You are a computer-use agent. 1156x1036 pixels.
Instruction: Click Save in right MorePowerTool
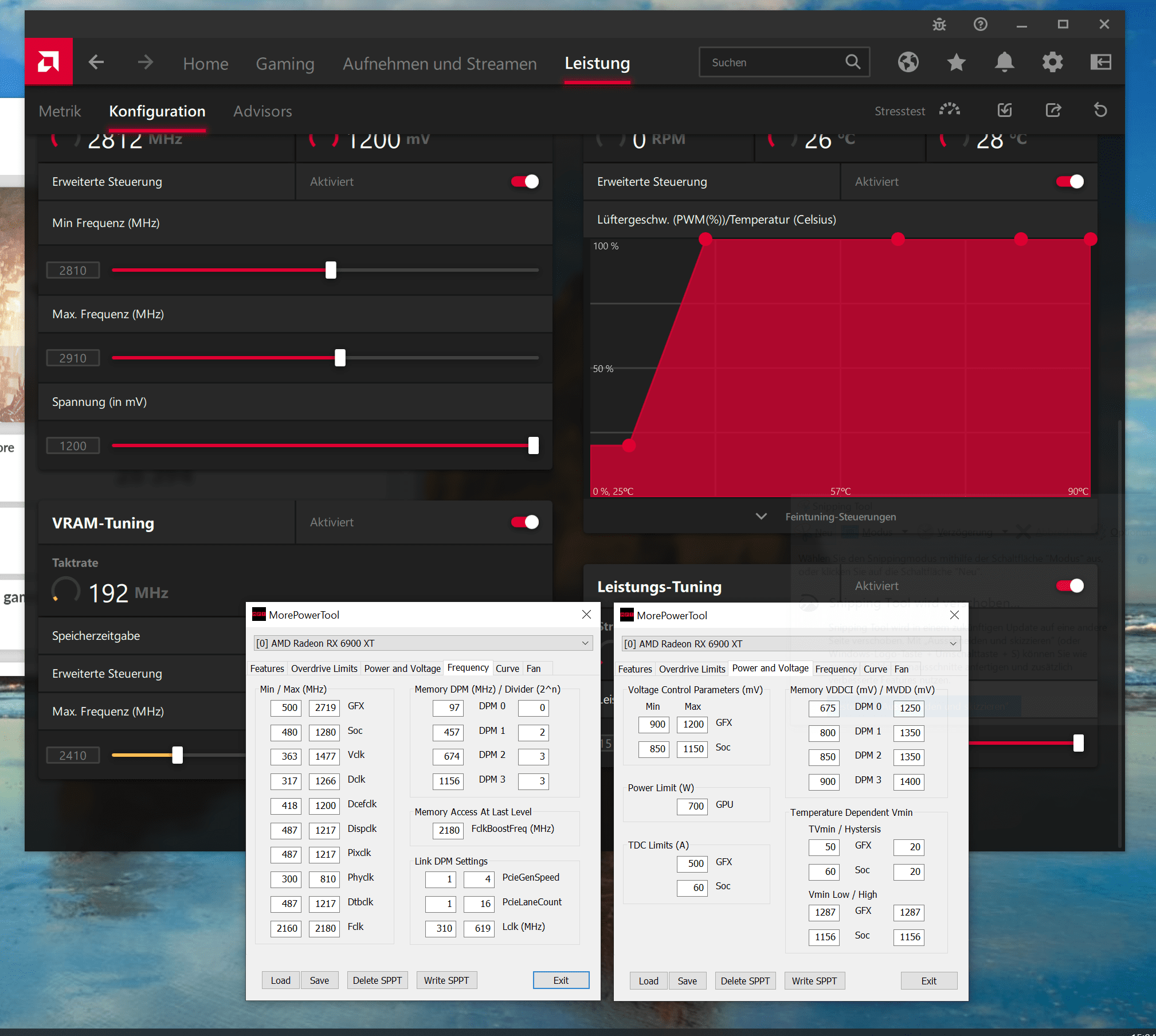pyautogui.click(x=687, y=981)
